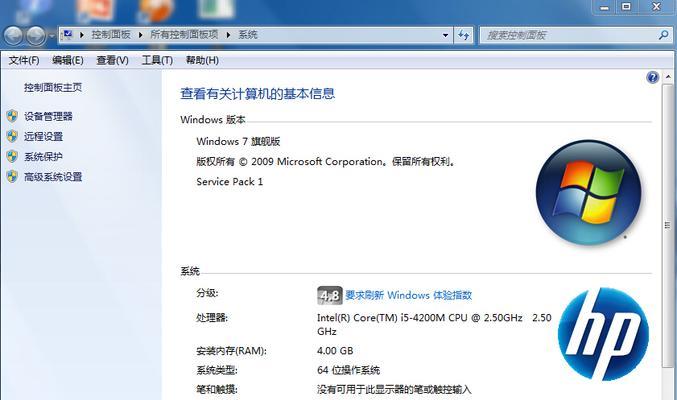Image resolution: width=677 pixels, height=400 pixels.
Task: Open the 查看(V) menu
Action: (x=112, y=60)
